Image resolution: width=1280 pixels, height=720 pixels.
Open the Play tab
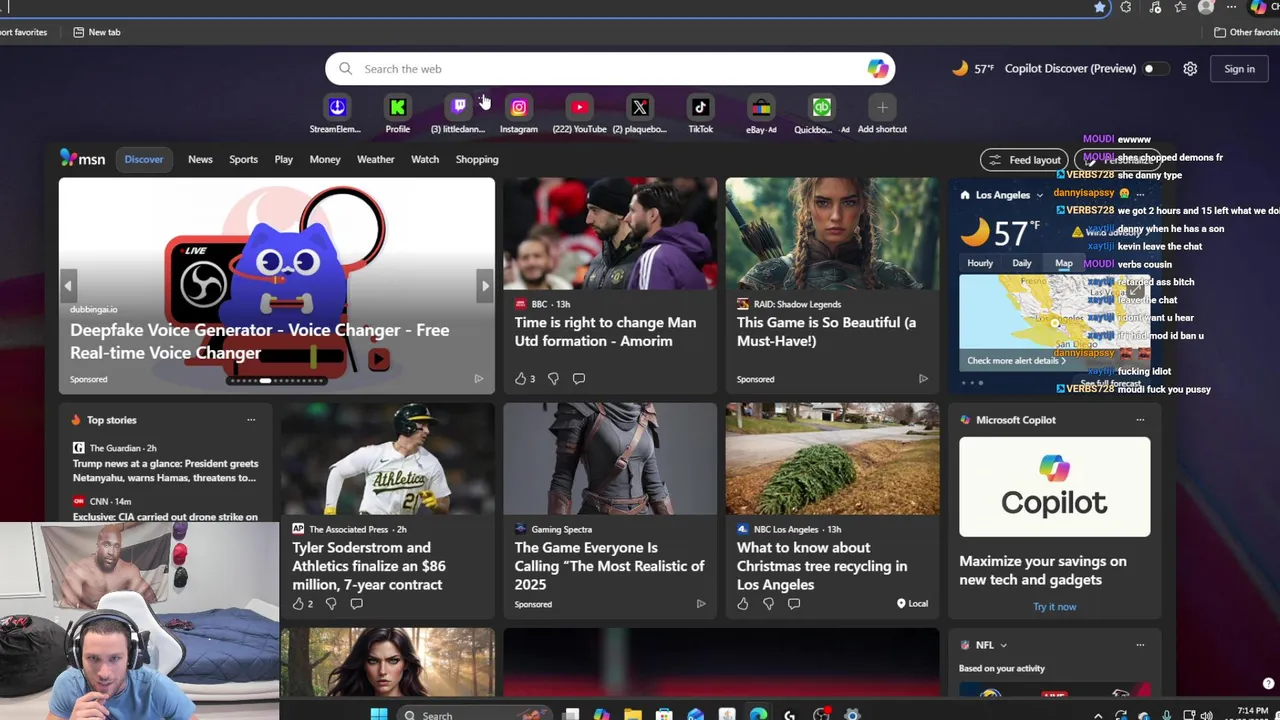point(284,159)
